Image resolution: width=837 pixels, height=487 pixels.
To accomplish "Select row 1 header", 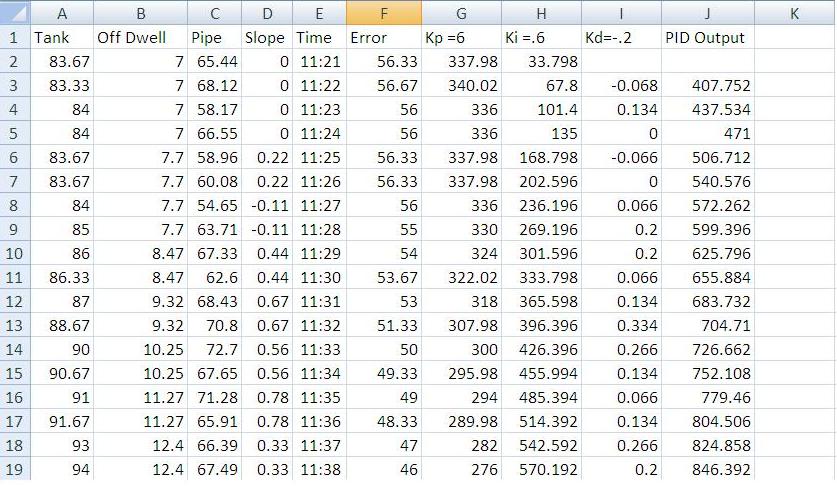I will point(14,38).
